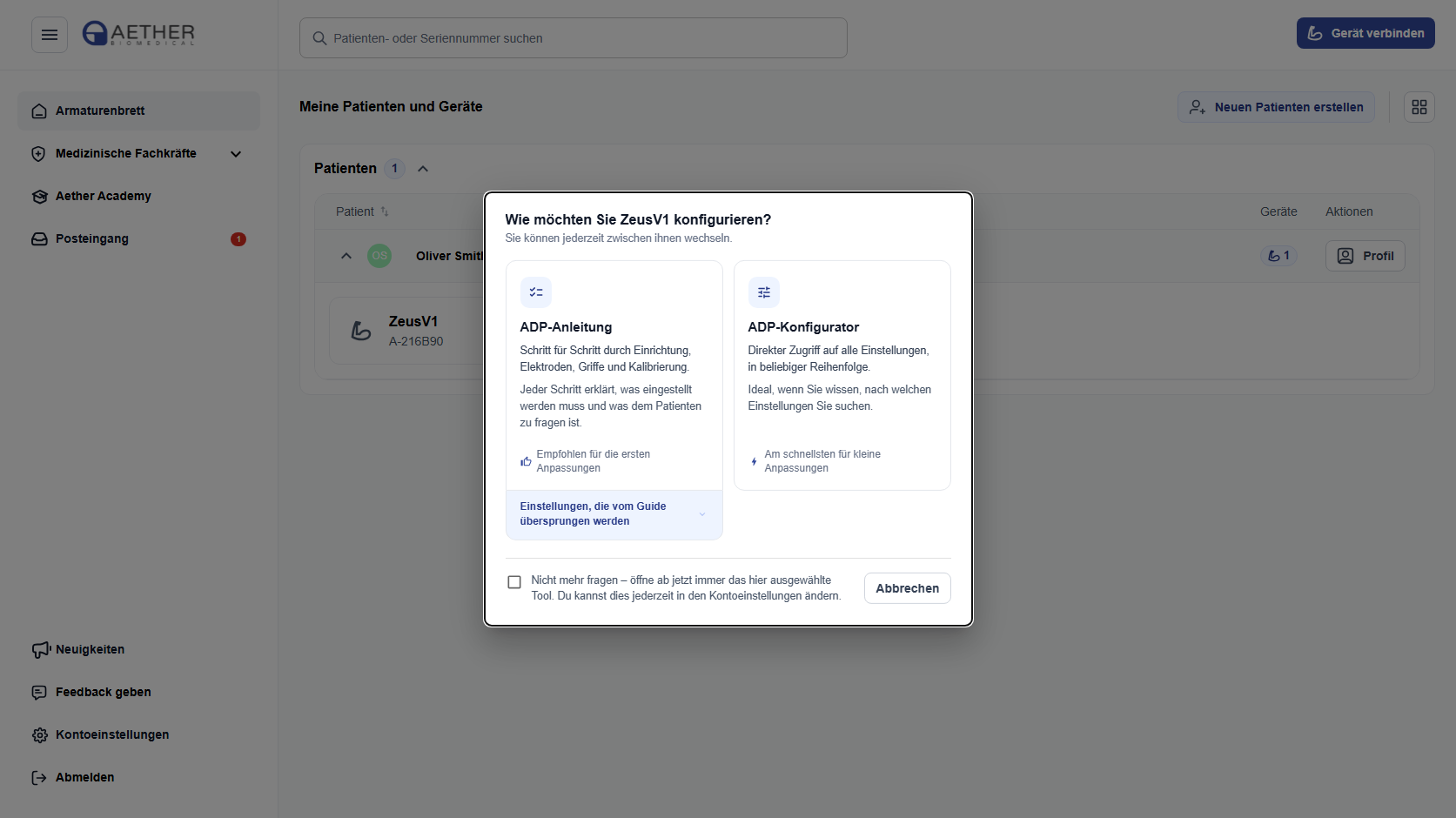Click the Kontoeinstellungen gear icon
The image size is (1456, 818).
coord(40,735)
